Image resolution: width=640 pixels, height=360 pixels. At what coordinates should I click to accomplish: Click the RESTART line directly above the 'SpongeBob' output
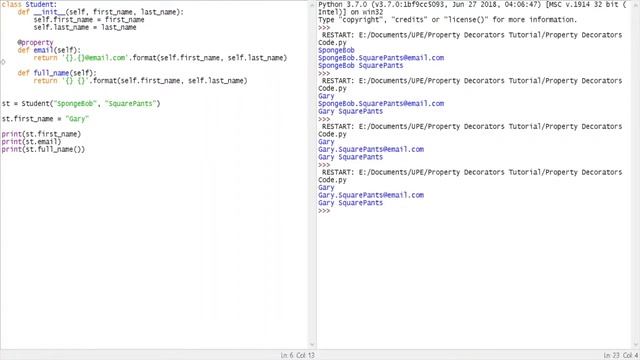tap(472, 35)
